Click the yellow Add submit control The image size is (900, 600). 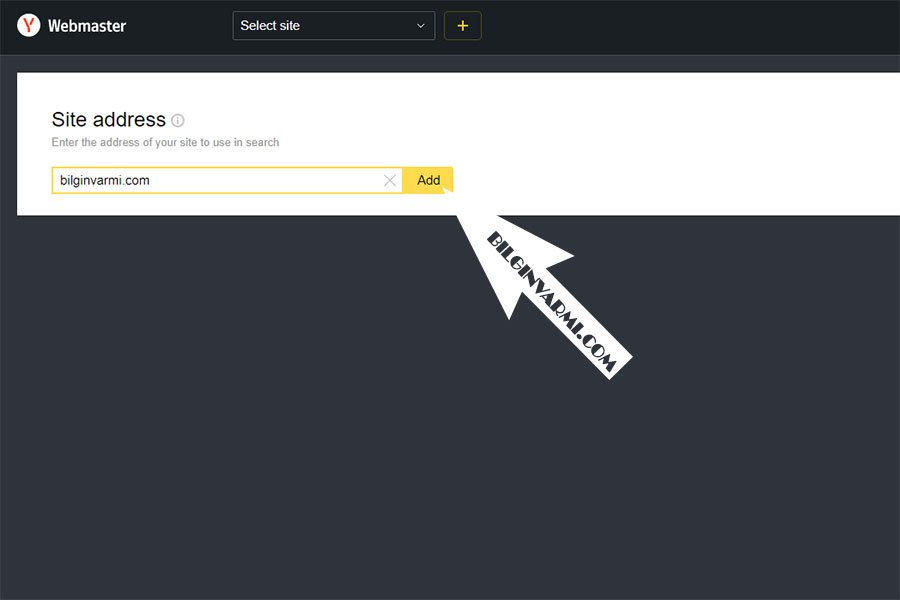tap(428, 180)
